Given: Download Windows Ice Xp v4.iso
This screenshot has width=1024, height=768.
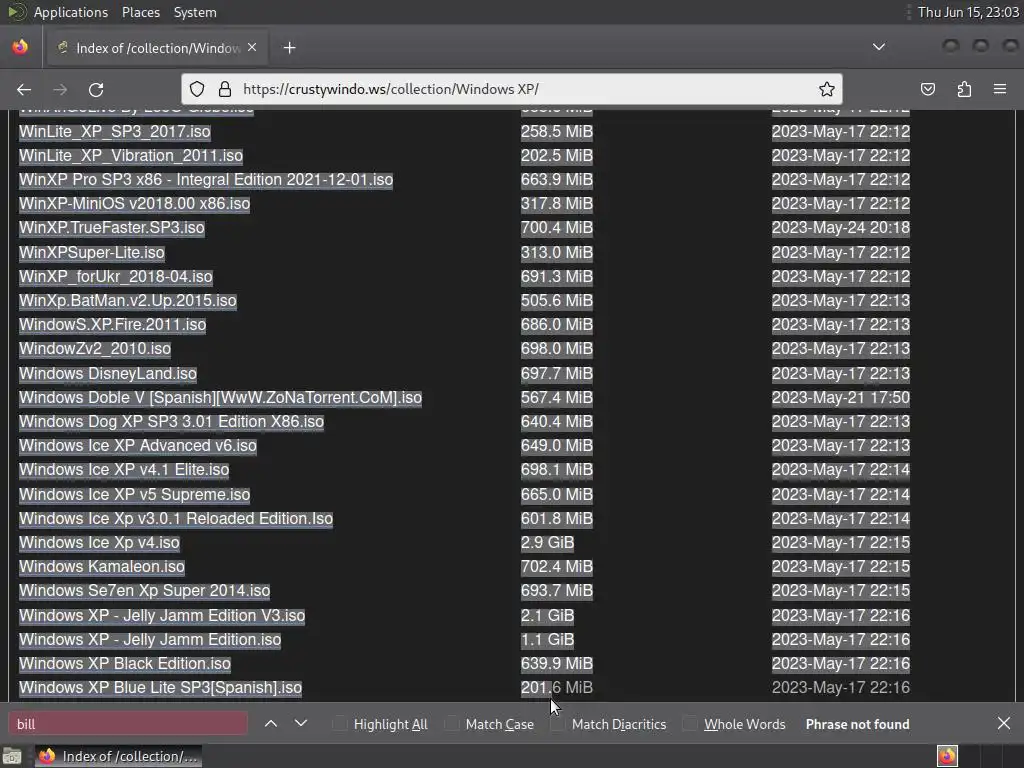Looking at the screenshot, I should pos(99,543).
